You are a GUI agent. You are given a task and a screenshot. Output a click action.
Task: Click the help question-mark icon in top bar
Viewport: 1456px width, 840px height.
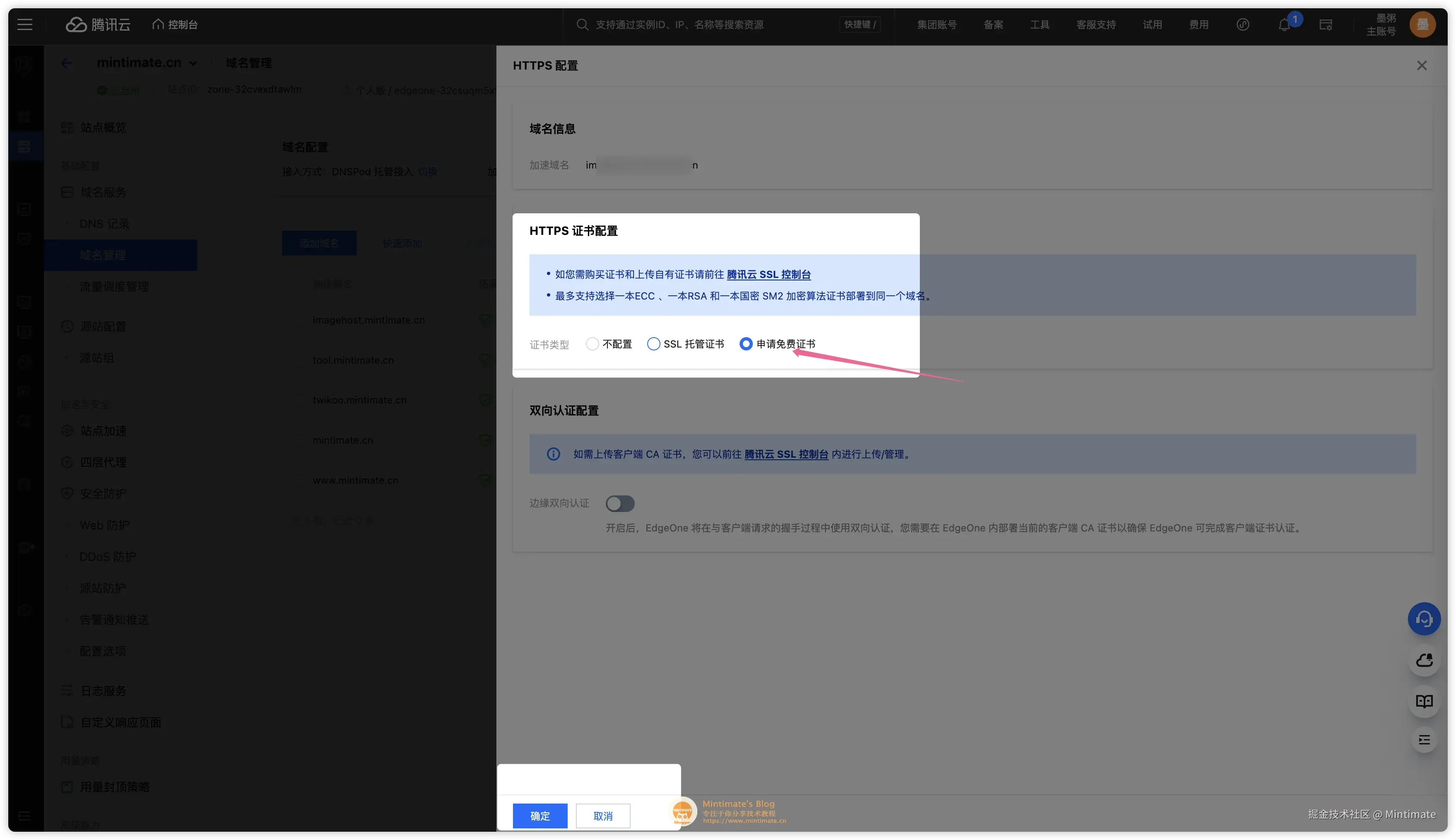[1243, 24]
